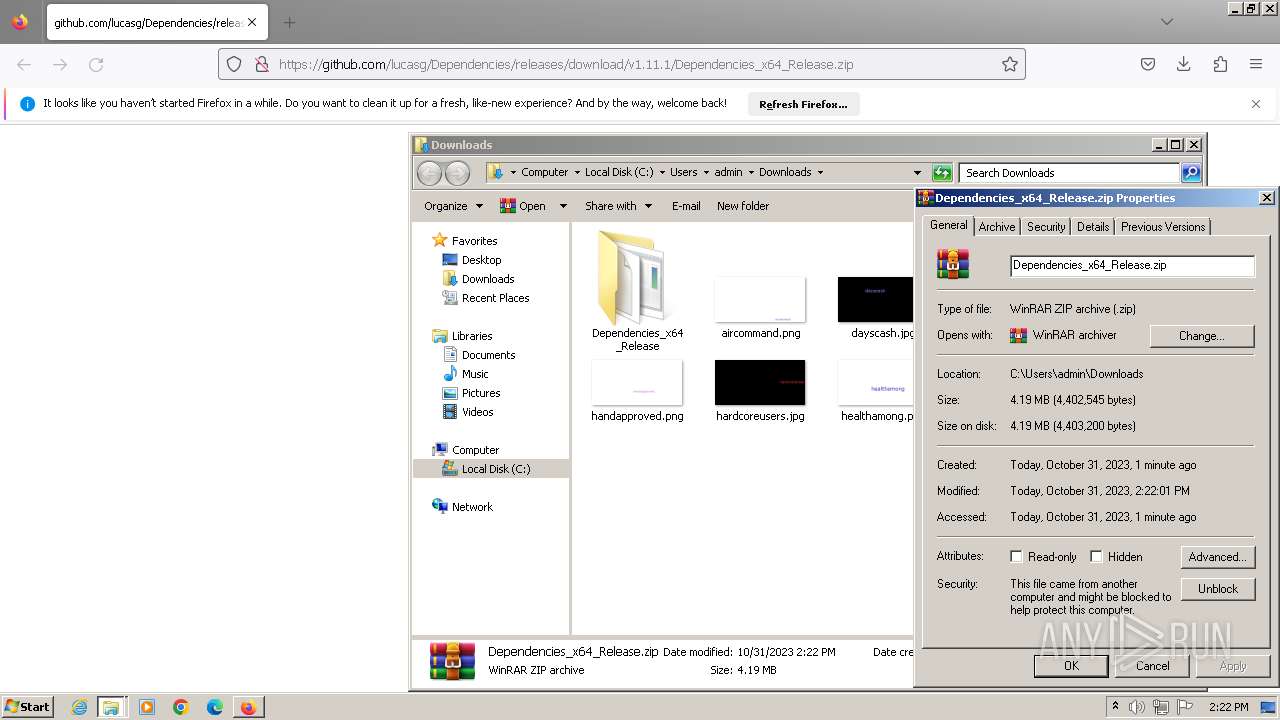
Task: Select the General tab
Action: coord(948,225)
